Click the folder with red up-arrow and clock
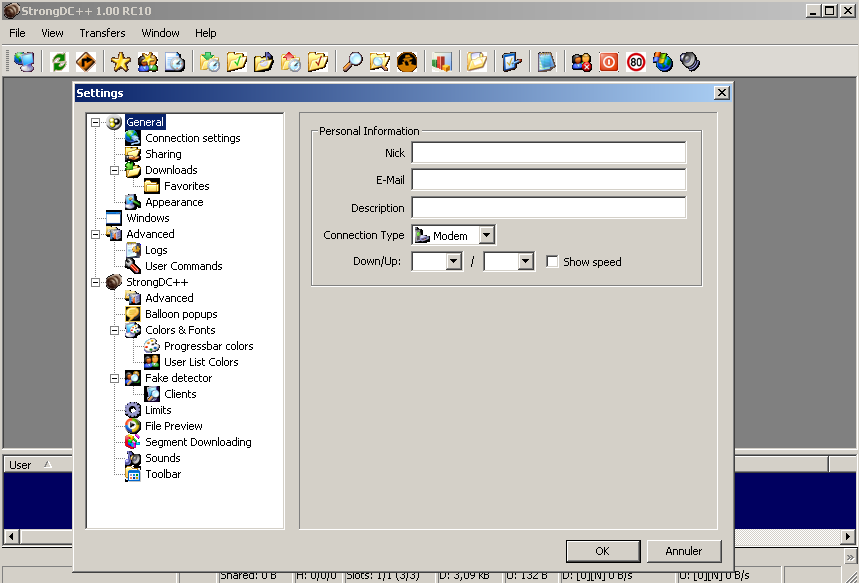The height and width of the screenshot is (583, 859). pyautogui.click(x=290, y=61)
